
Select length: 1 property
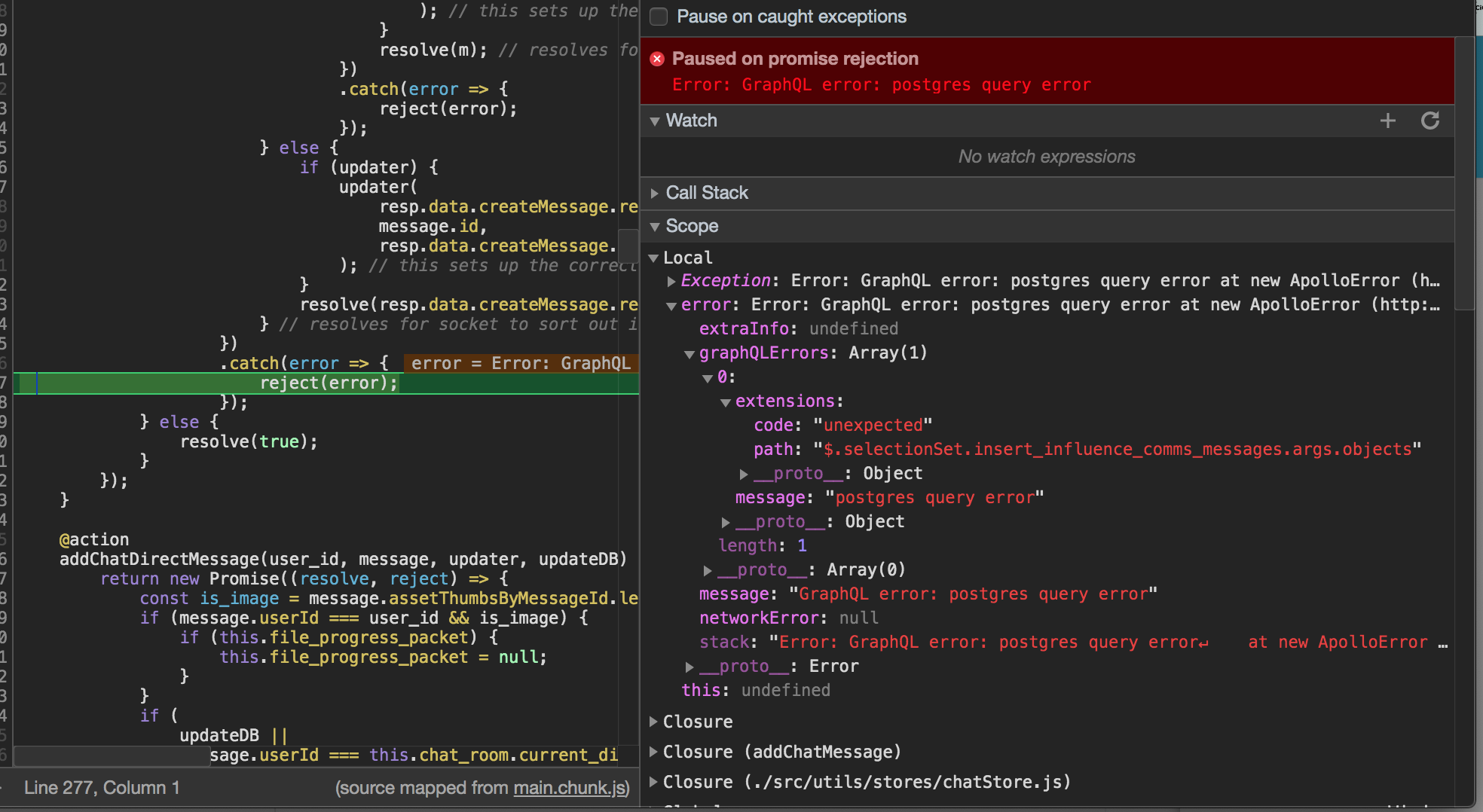(763, 545)
